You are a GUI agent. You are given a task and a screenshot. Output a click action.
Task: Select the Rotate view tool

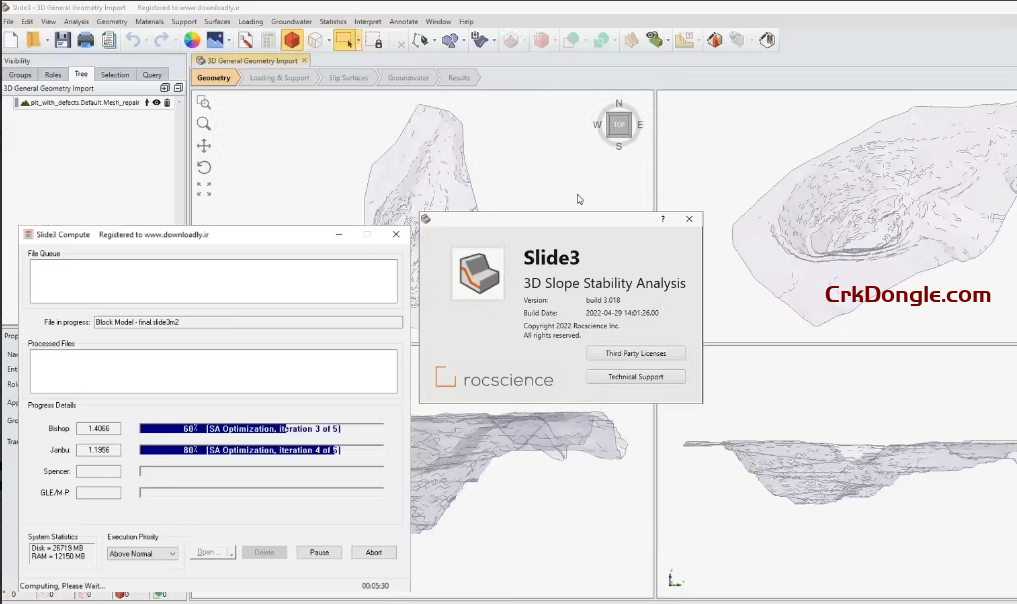[204, 167]
